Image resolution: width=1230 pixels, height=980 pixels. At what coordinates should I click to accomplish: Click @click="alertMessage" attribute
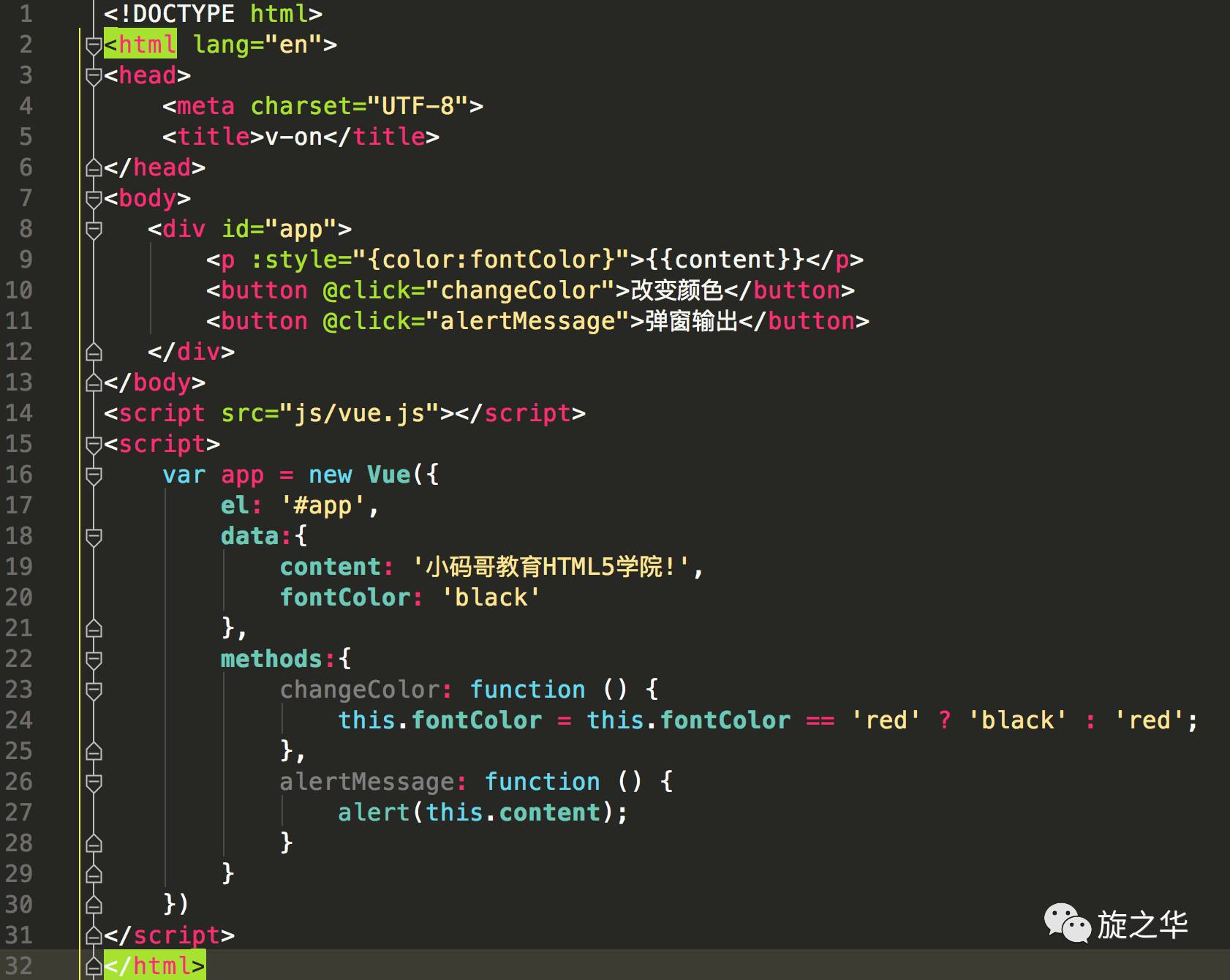[x=476, y=321]
